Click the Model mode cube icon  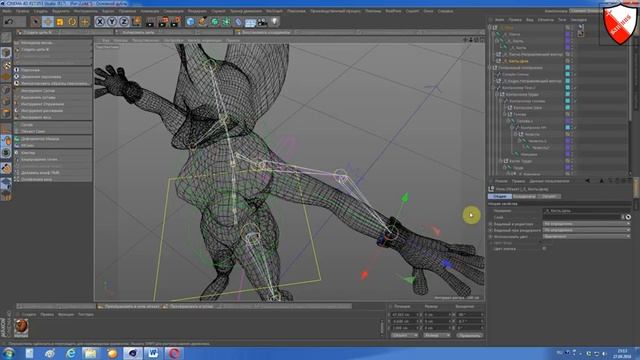click(x=6, y=52)
